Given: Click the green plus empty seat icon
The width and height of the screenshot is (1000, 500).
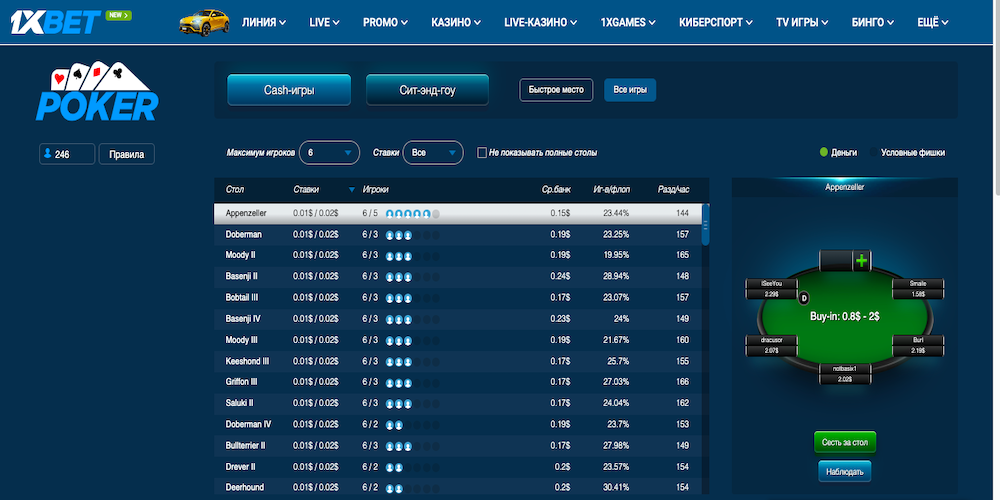Looking at the screenshot, I should point(860,261).
